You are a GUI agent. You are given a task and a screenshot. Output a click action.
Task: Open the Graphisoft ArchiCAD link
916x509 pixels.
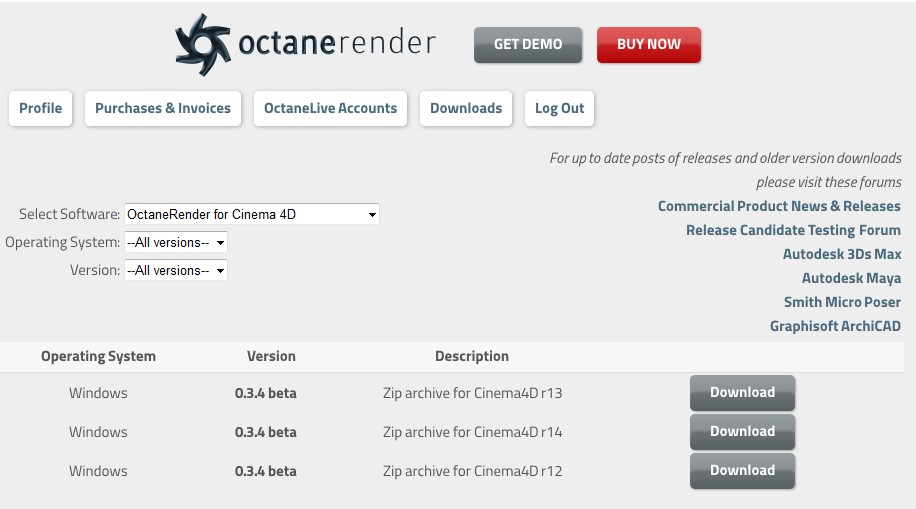pos(835,326)
